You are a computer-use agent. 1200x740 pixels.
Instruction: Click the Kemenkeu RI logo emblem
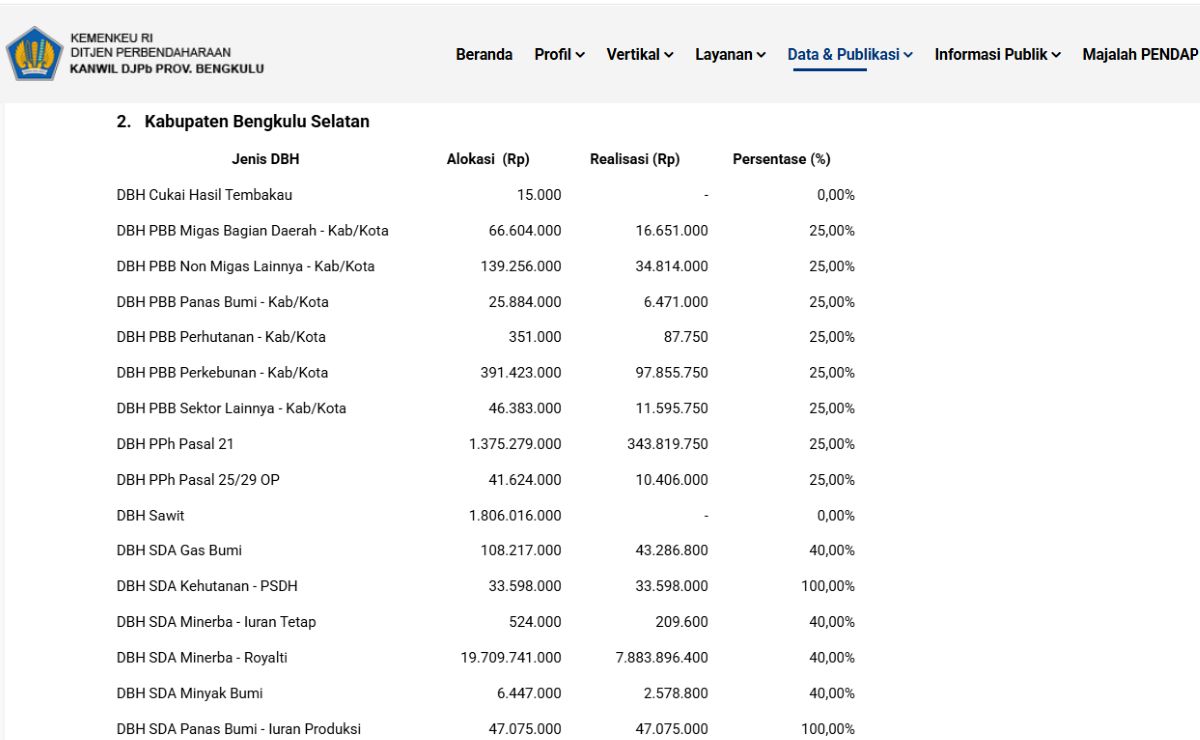(35, 54)
